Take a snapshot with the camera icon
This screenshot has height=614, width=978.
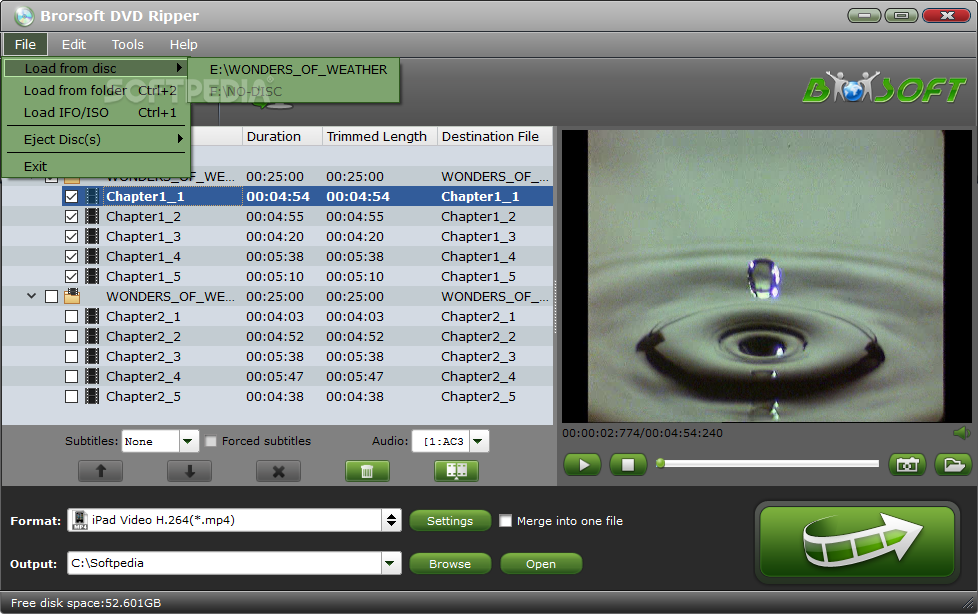[907, 465]
